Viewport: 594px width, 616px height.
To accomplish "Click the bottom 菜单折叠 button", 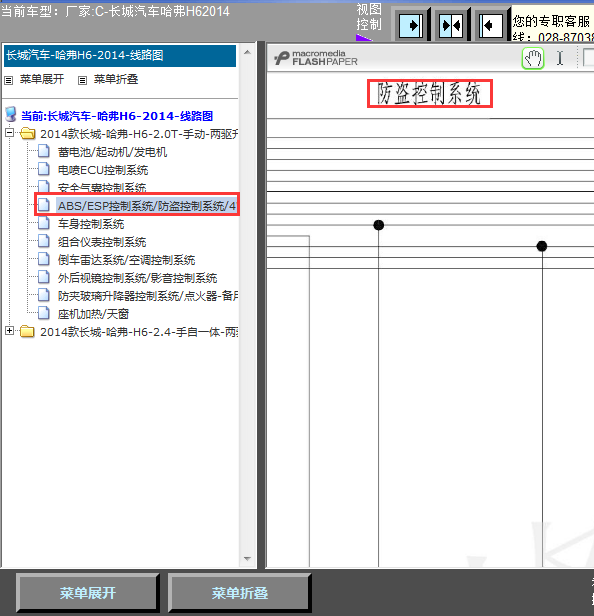I will pos(240,593).
